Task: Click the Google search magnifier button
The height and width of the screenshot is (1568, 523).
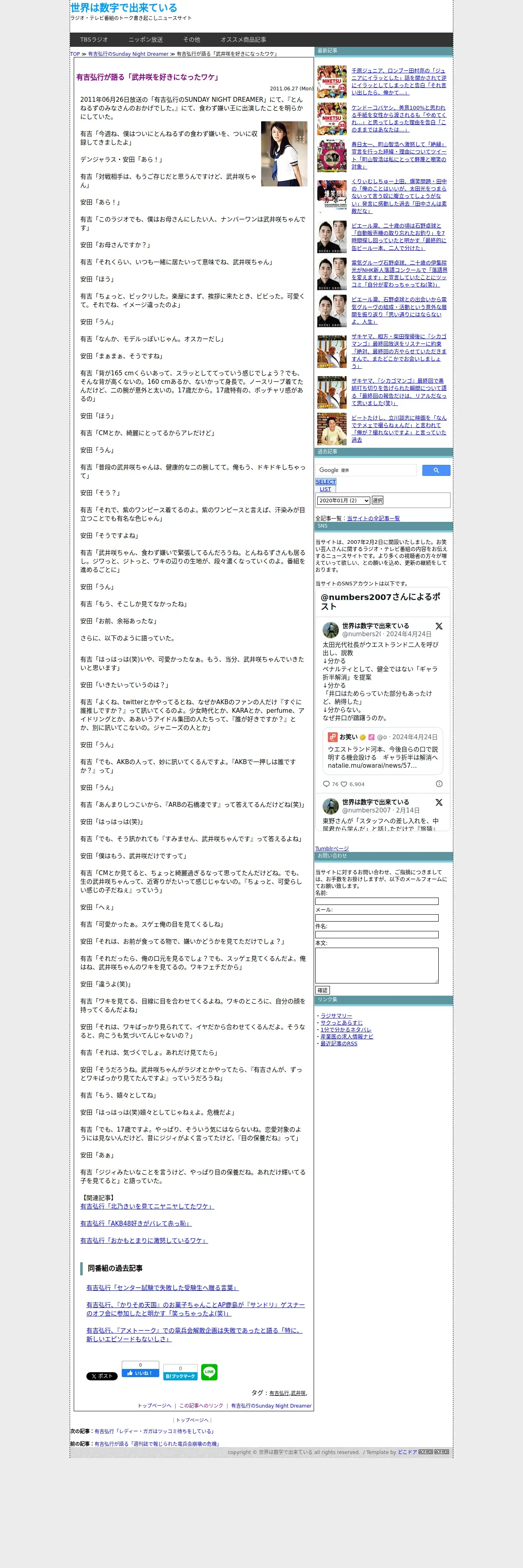Action: tap(436, 470)
